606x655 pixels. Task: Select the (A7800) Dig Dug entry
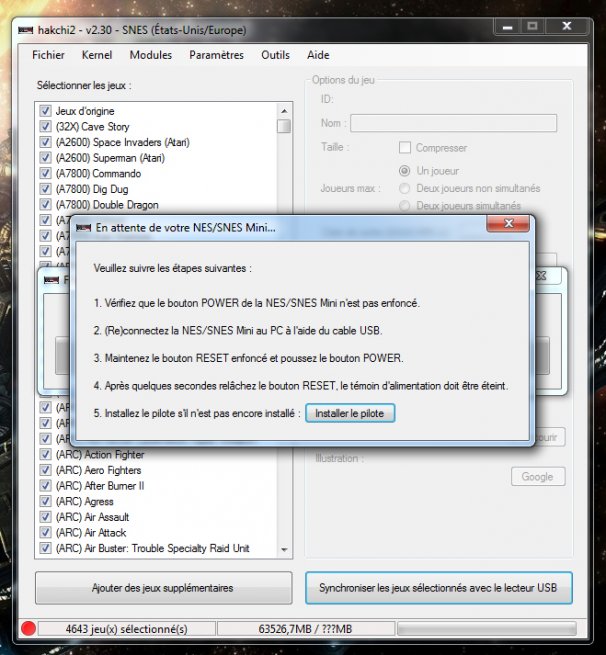pos(92,189)
